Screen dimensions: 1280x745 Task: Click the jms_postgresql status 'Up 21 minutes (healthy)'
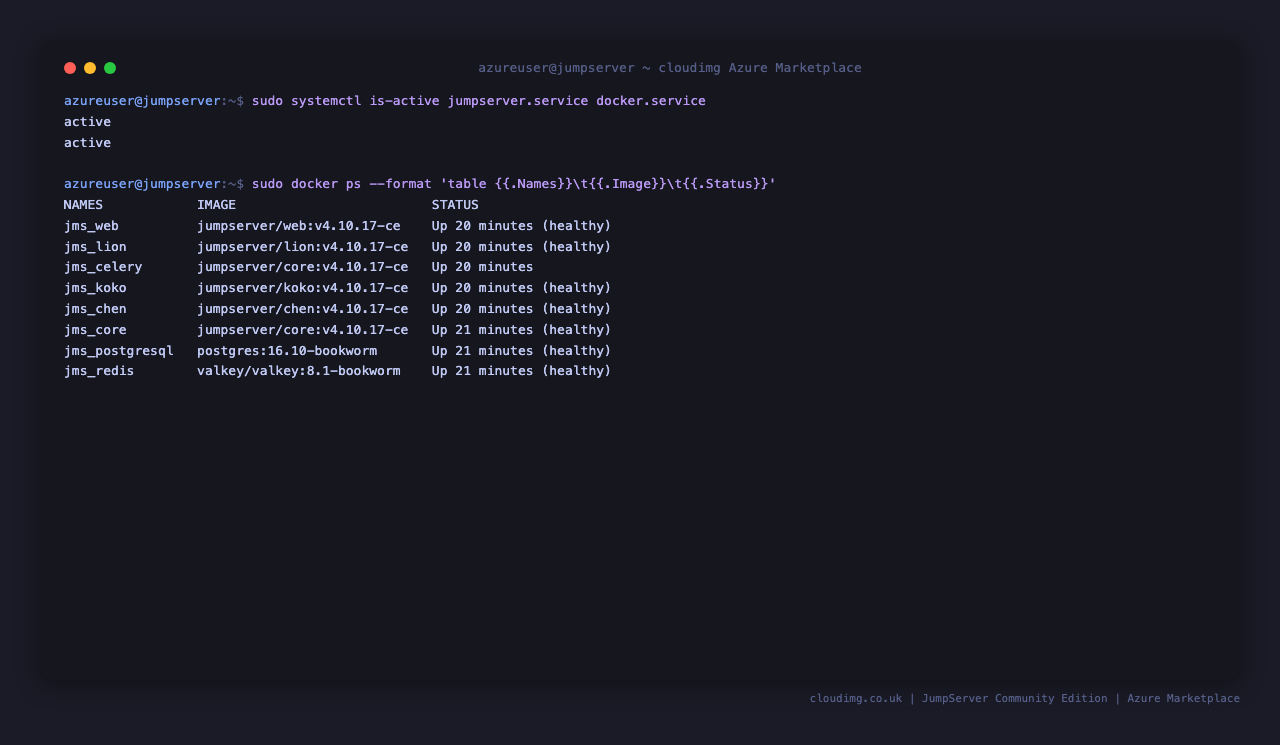(x=522, y=351)
